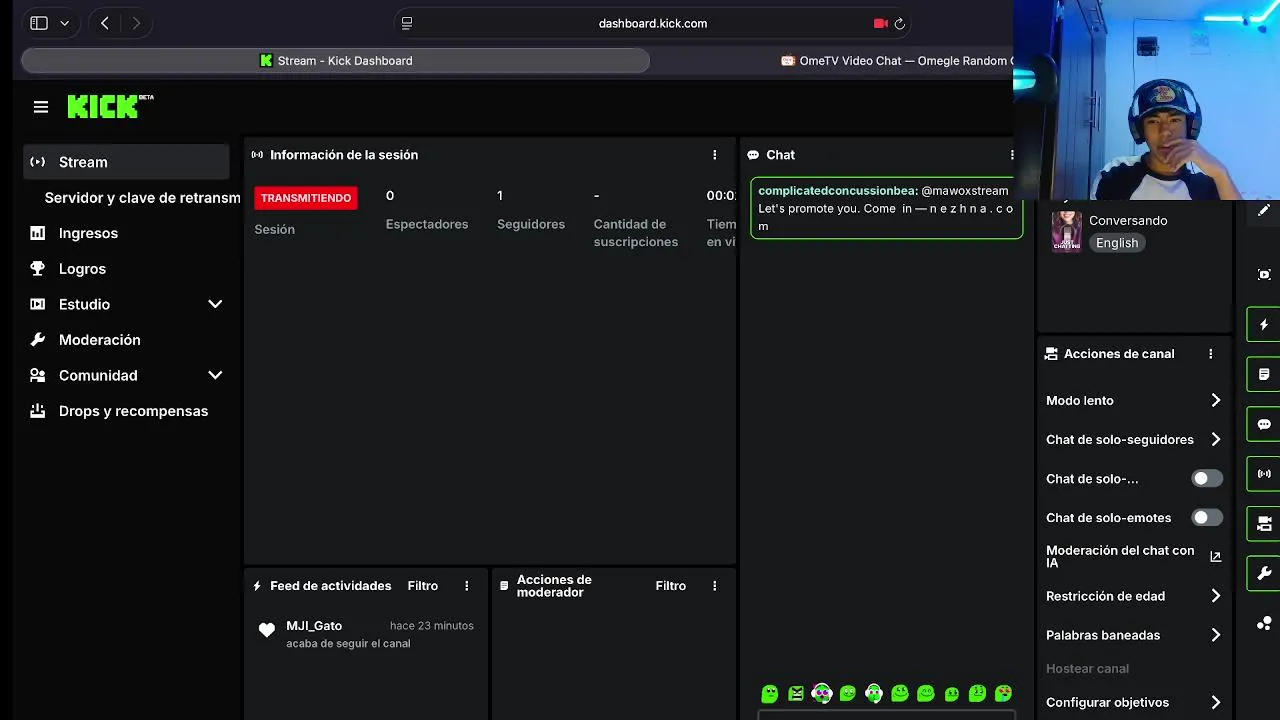Click the three-dots cluster icon in right toolbar

point(1264,623)
